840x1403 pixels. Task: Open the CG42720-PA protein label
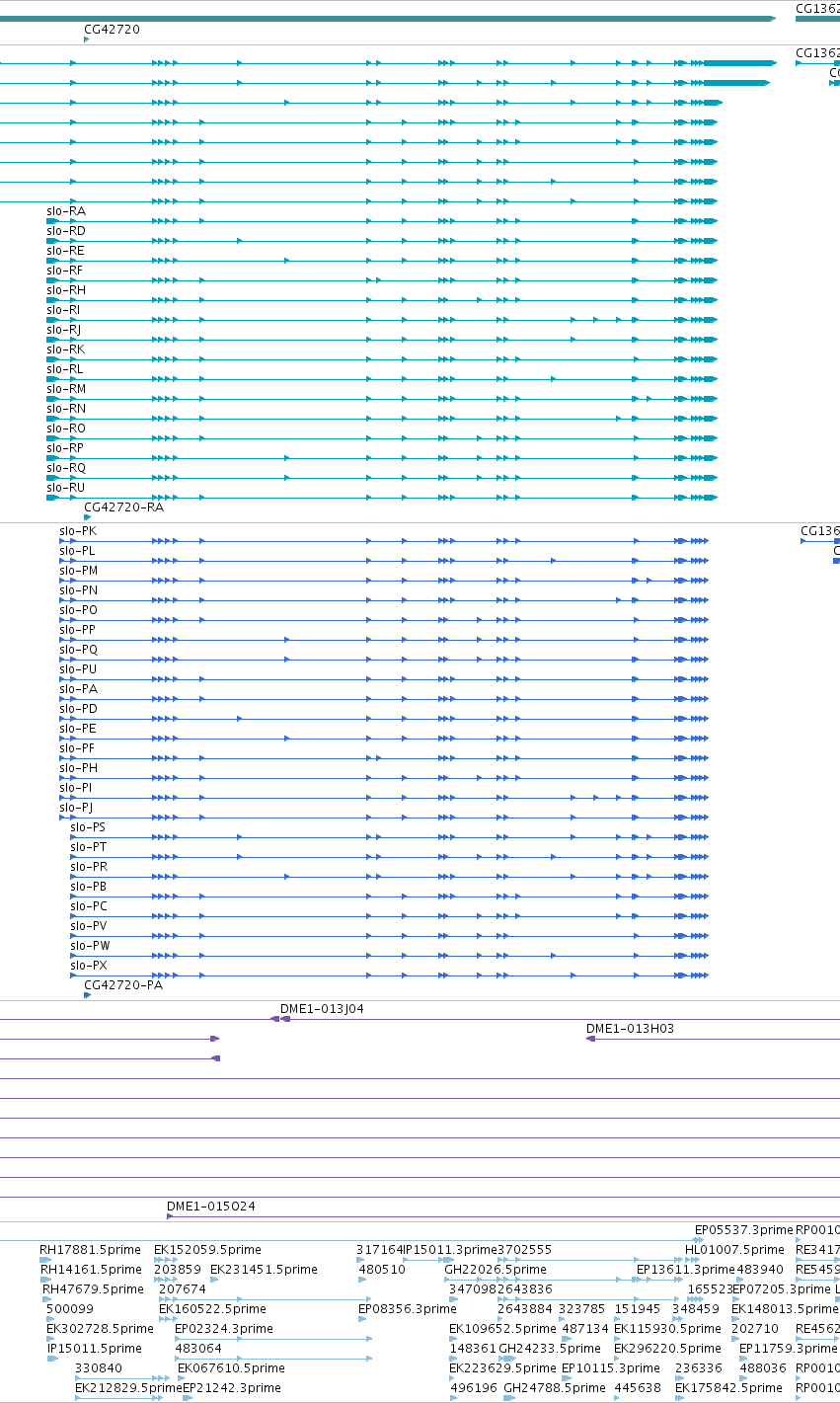123,985
